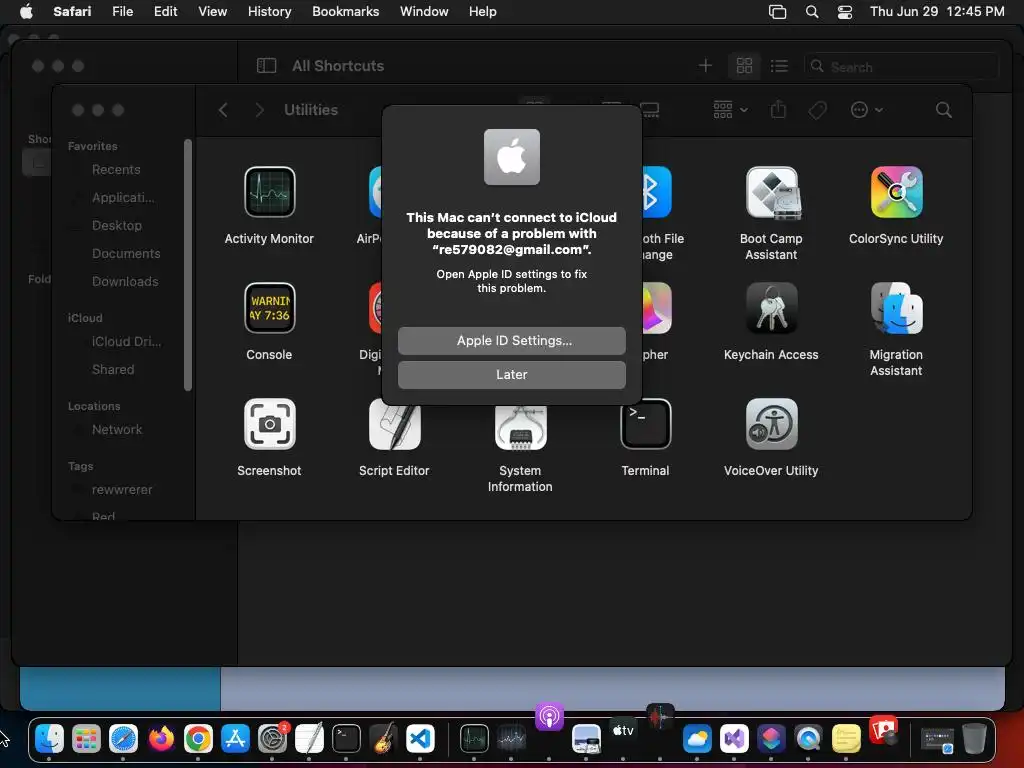
Task: Select Shared in Finder sidebar
Action: tap(113, 370)
